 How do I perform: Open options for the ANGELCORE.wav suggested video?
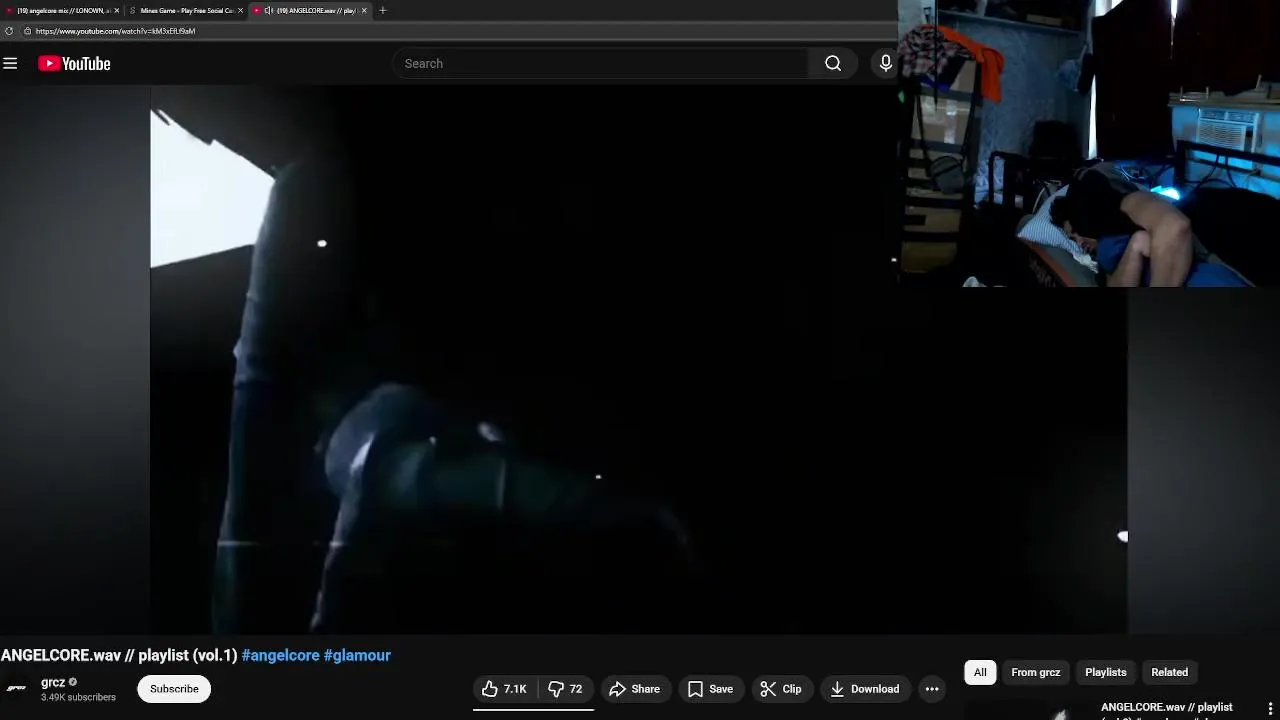[x=1270, y=709]
